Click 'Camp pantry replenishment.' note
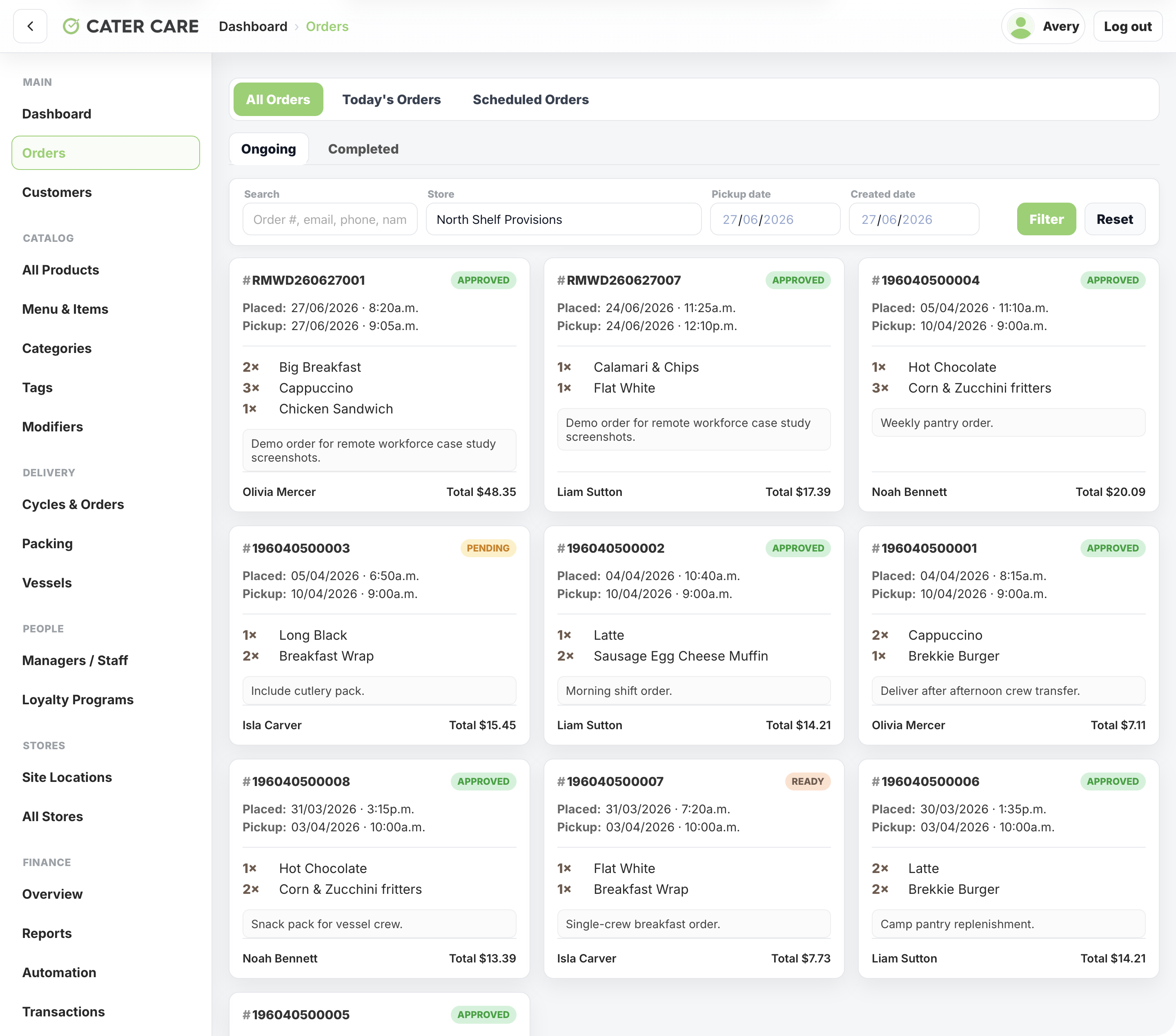1176x1036 pixels. pos(1009,924)
